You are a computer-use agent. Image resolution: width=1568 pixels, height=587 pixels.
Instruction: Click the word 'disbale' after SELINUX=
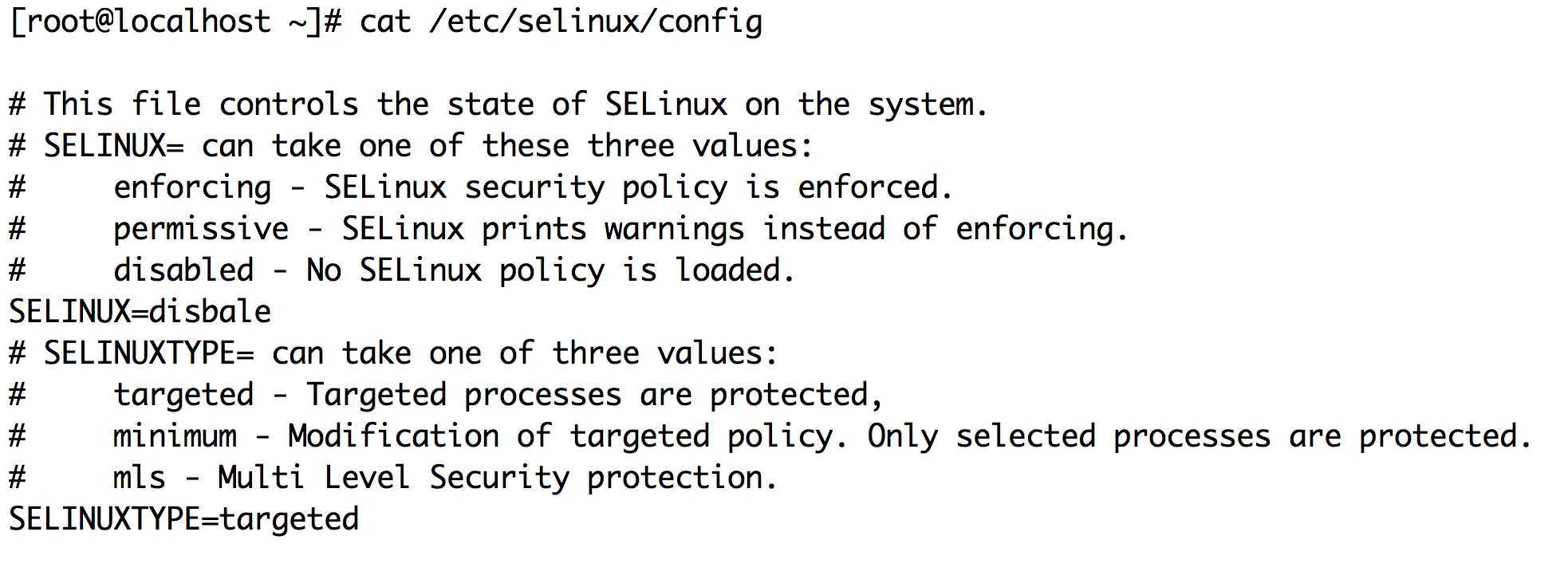click(211, 311)
